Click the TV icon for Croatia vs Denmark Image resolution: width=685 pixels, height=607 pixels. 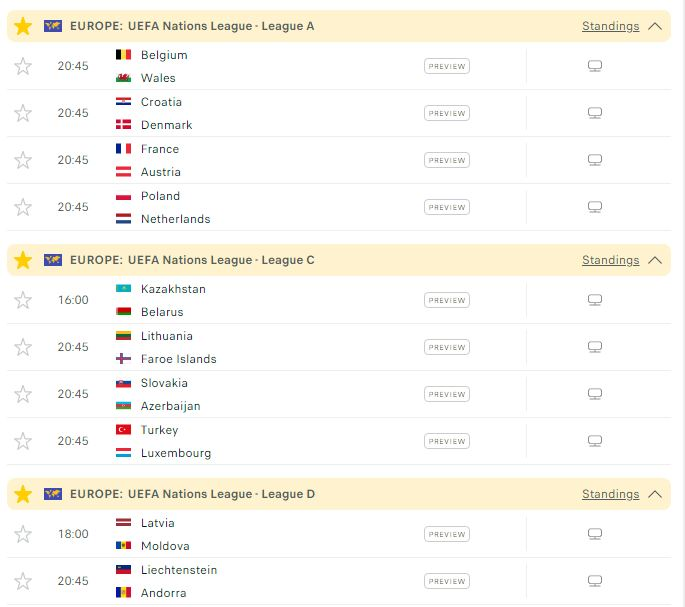point(595,113)
